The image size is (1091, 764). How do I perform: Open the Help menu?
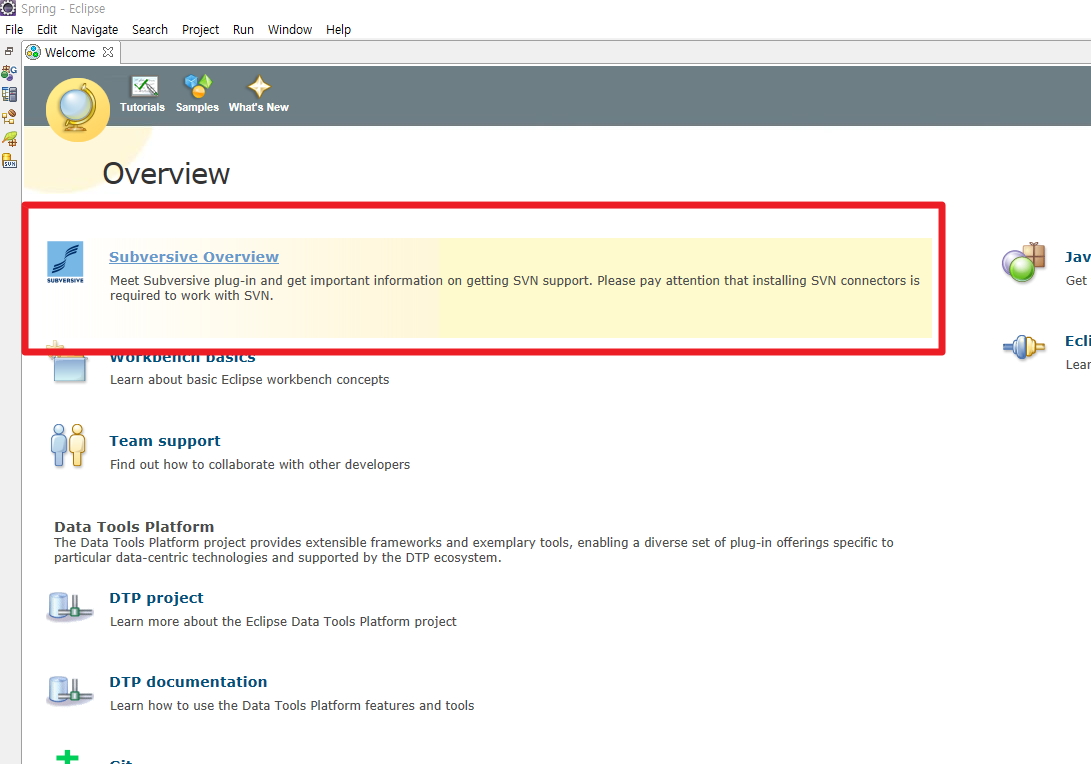point(339,29)
